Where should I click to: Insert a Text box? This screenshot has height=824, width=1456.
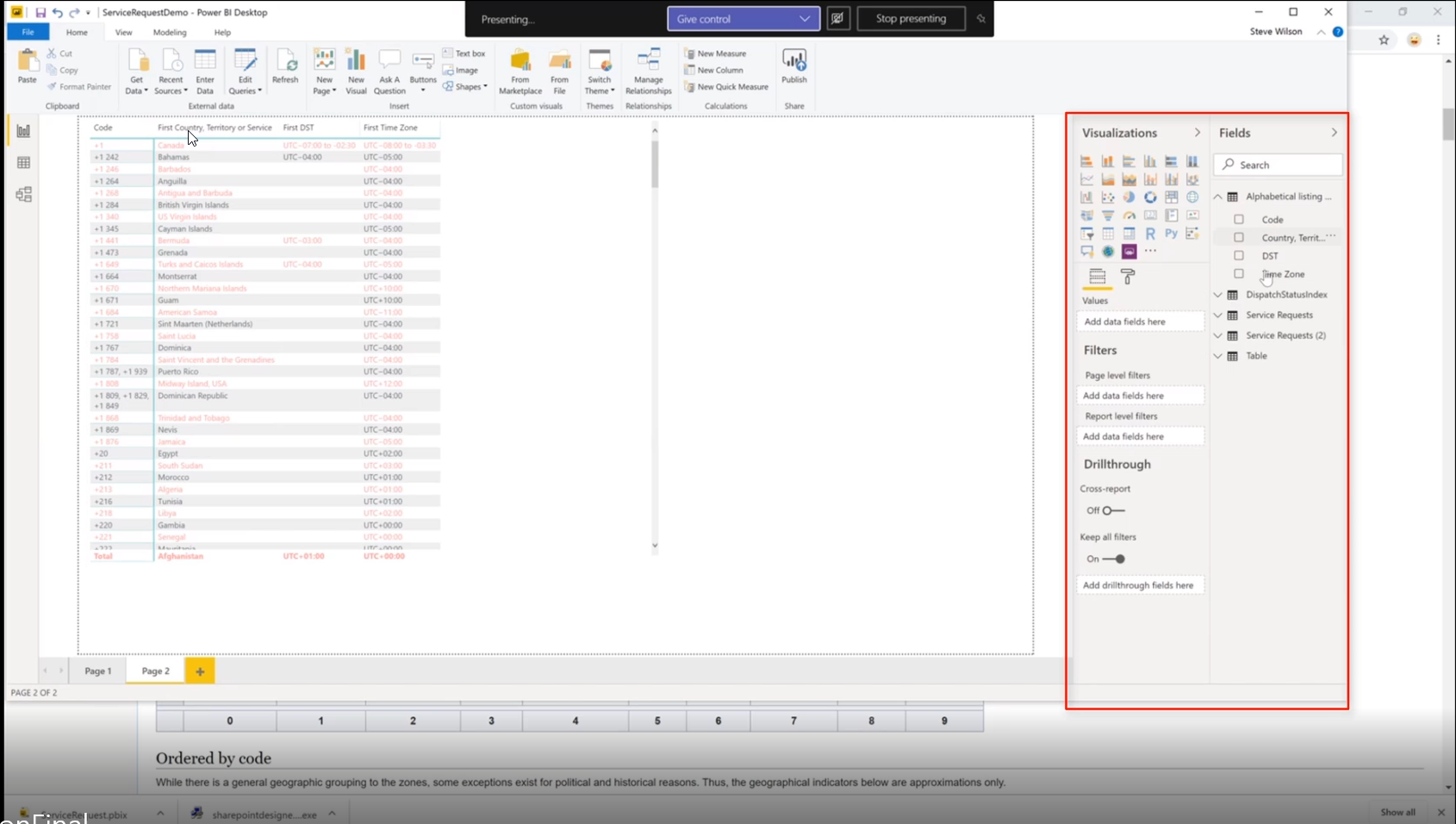(x=464, y=53)
